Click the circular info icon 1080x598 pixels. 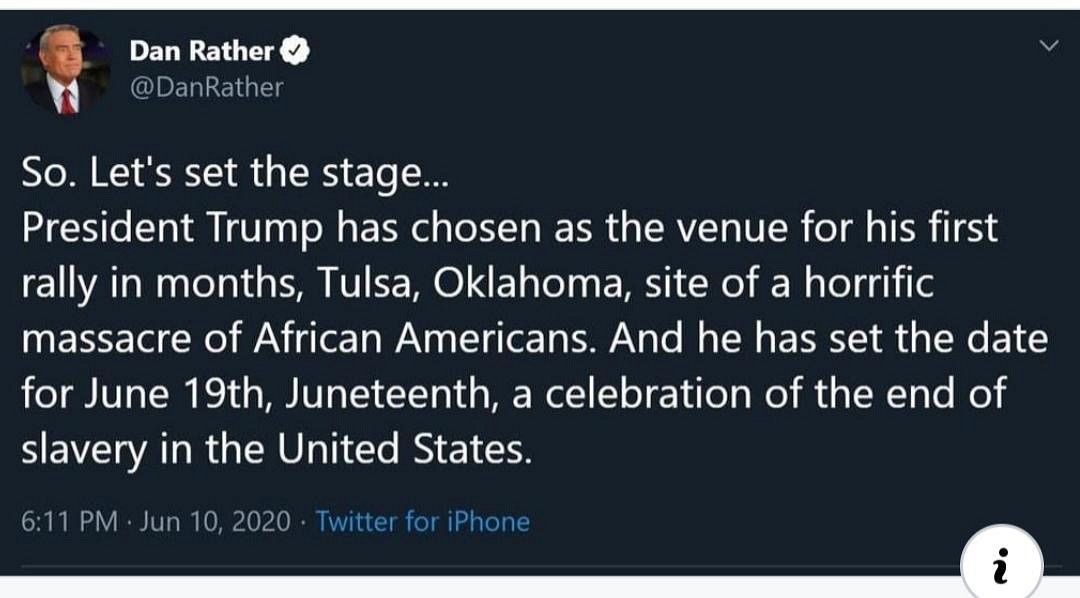[1001, 565]
